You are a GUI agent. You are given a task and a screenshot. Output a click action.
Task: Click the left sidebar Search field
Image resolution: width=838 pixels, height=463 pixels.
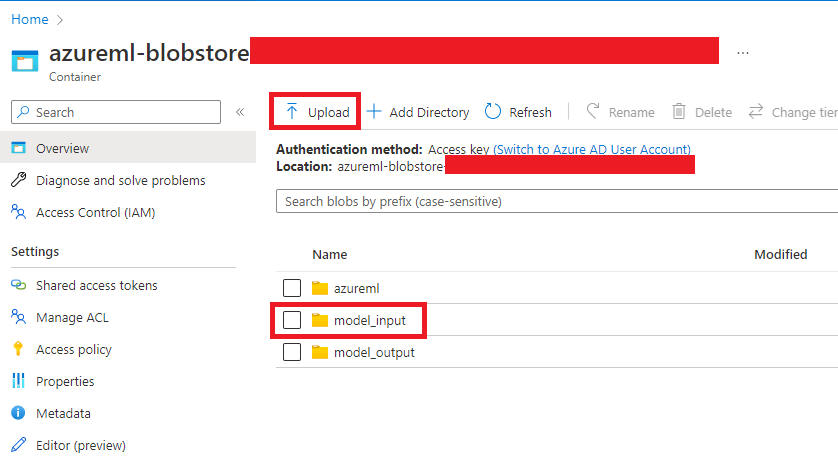click(115, 112)
